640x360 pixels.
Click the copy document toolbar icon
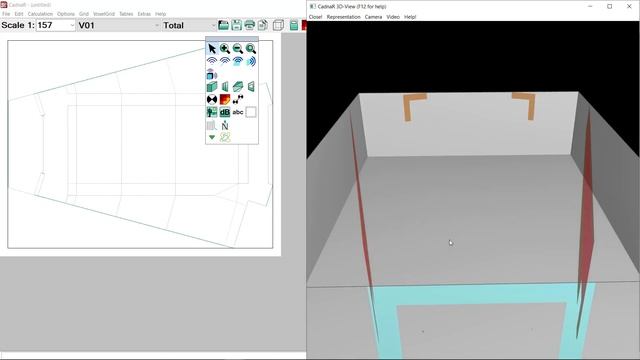click(263, 25)
